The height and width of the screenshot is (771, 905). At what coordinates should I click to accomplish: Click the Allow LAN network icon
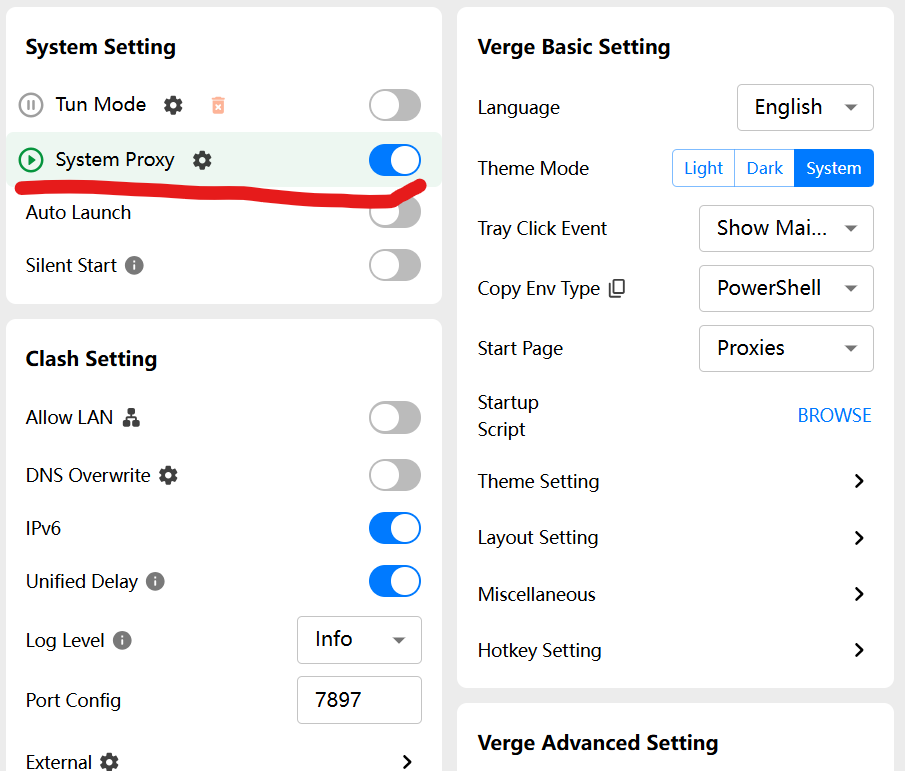[x=131, y=418]
